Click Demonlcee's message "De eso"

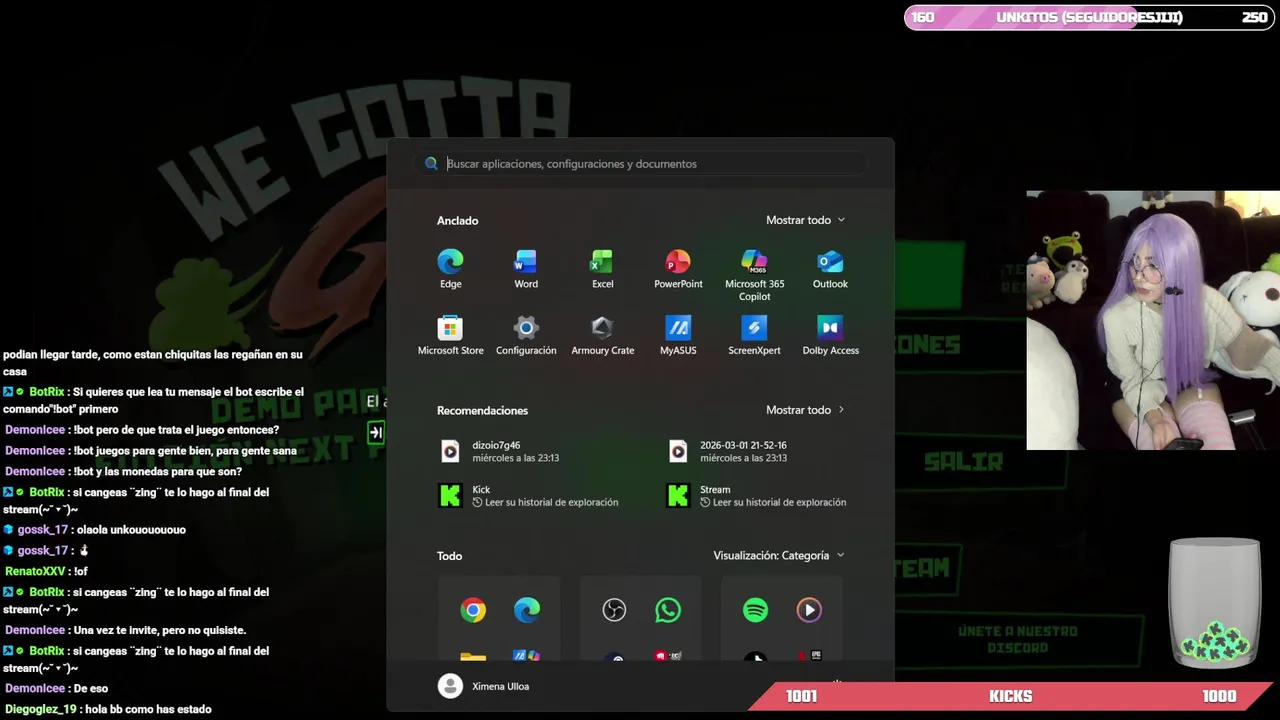click(x=90, y=688)
